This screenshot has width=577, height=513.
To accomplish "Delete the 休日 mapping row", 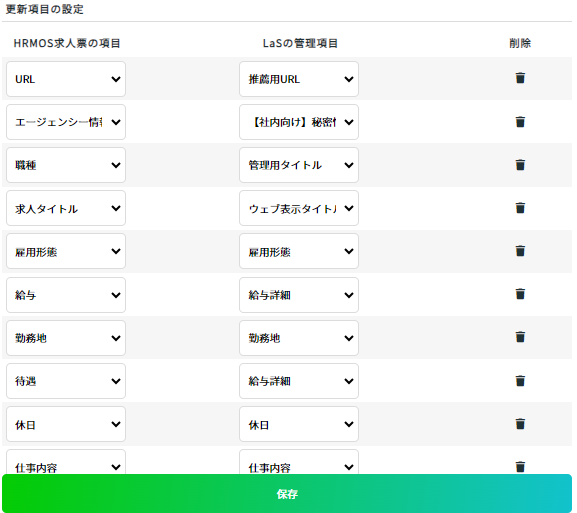I will click(520, 424).
